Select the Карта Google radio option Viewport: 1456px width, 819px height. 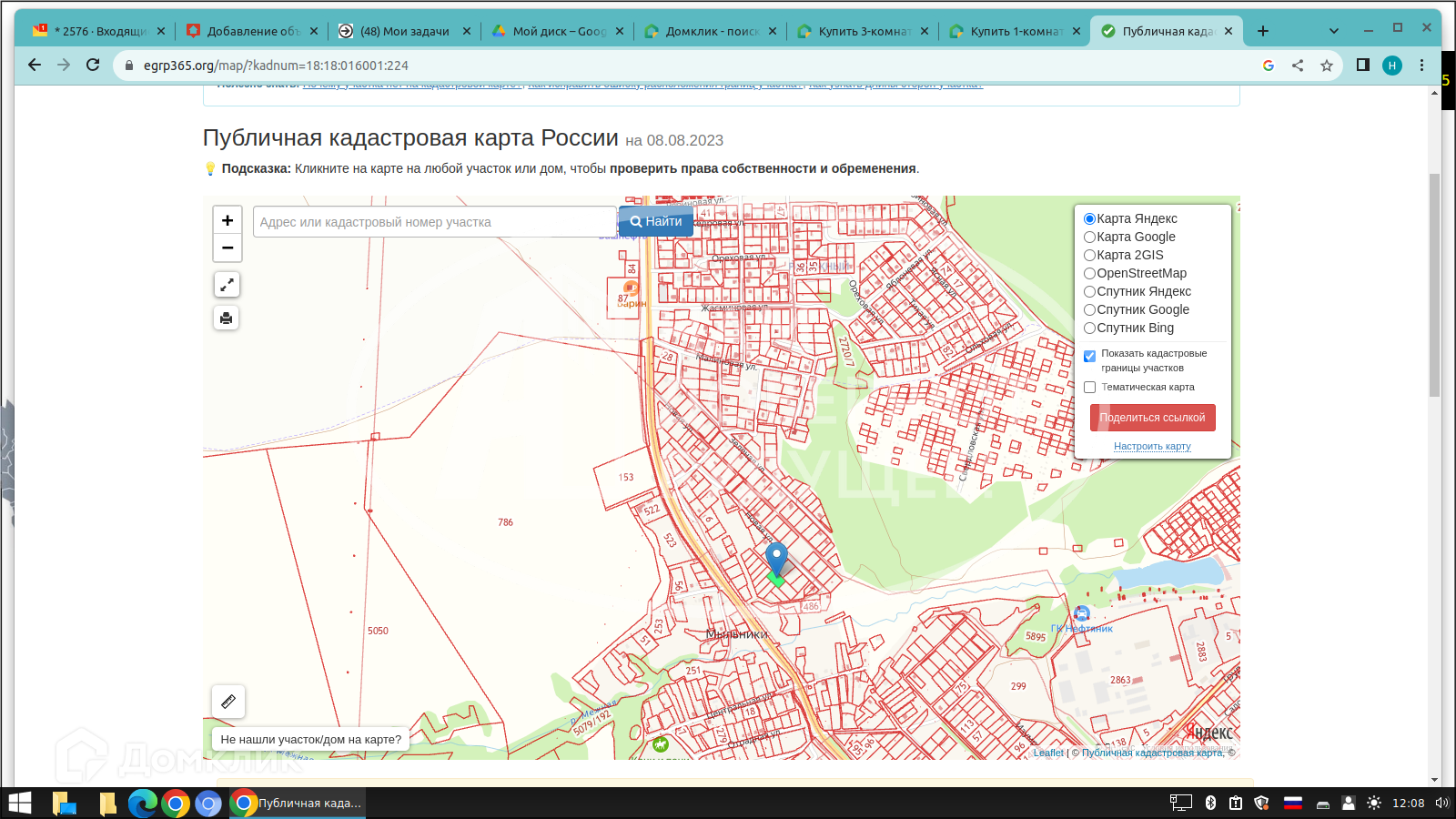pos(1089,237)
